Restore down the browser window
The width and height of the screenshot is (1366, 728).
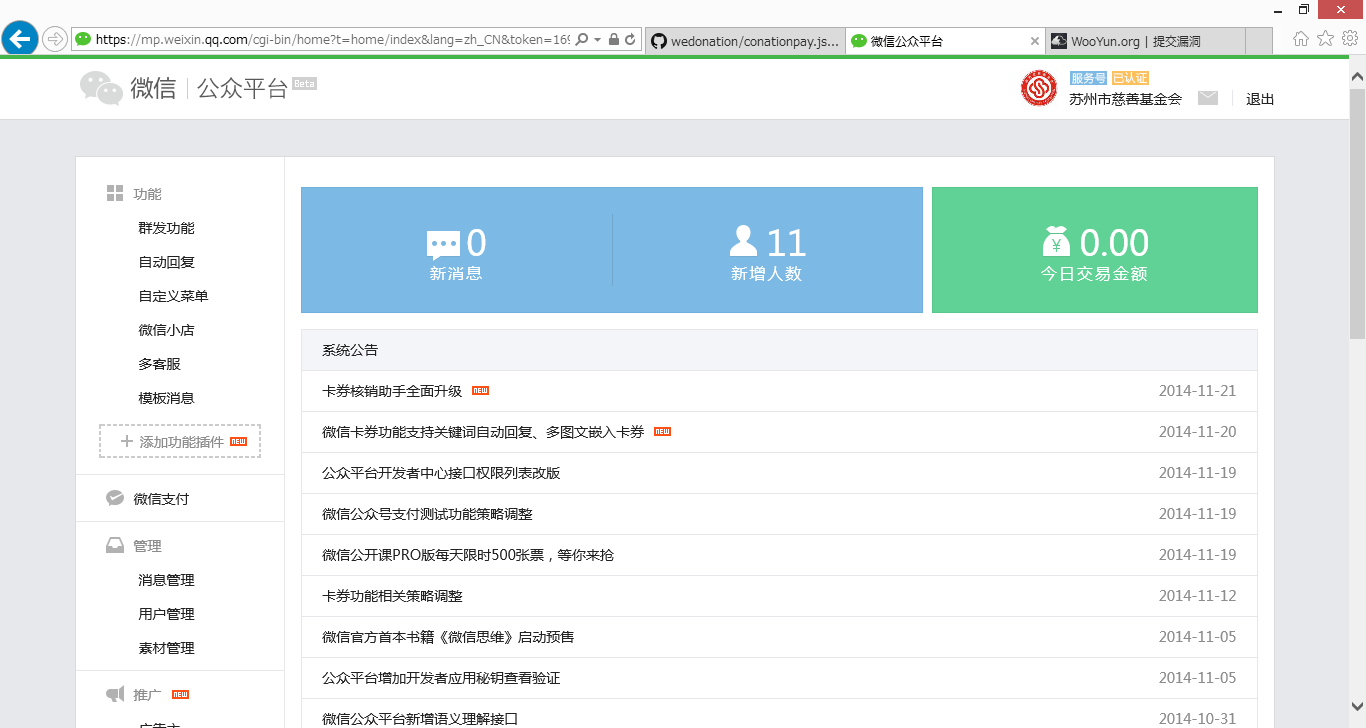[x=1304, y=9]
